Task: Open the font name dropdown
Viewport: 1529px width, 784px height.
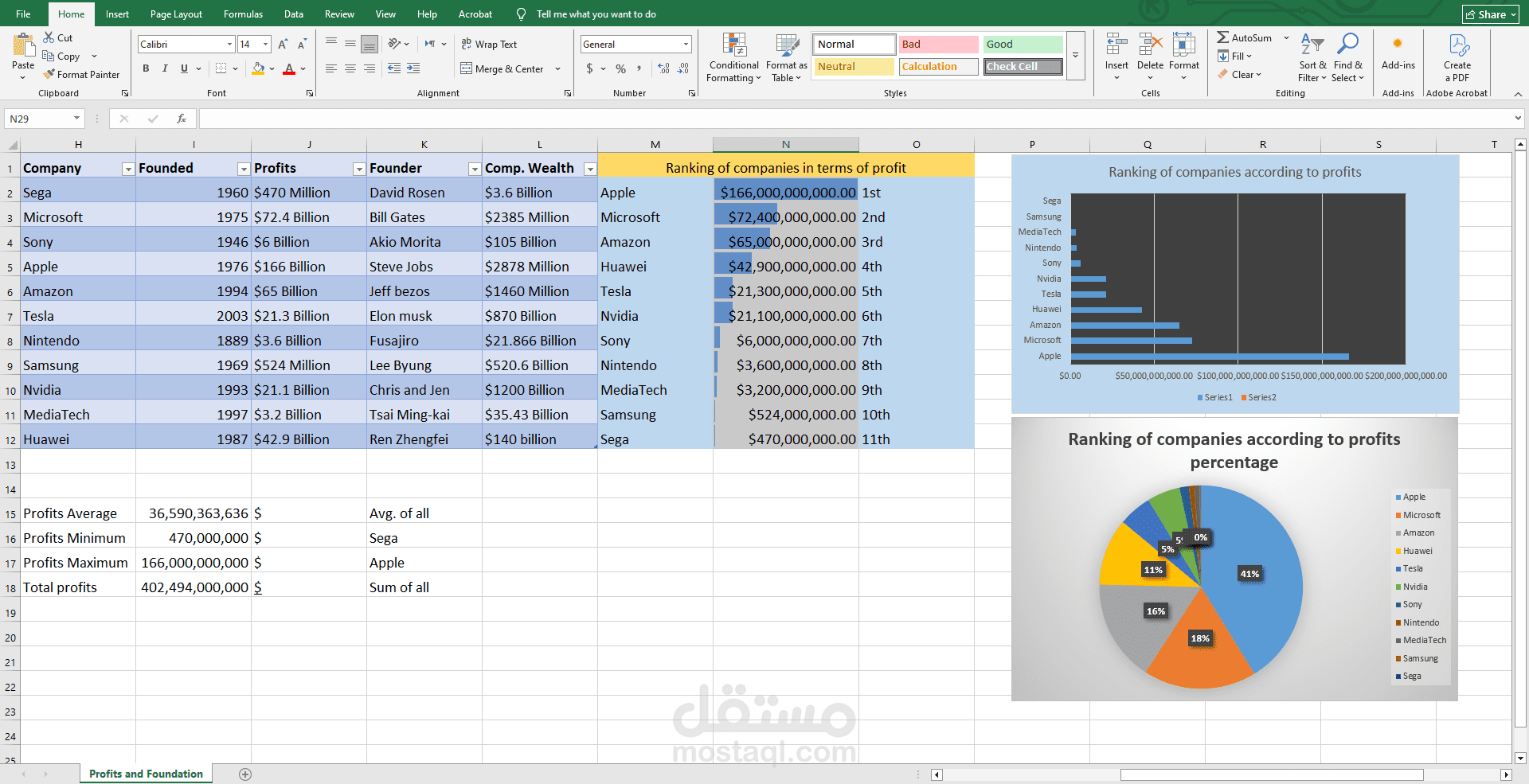Action: coord(229,45)
